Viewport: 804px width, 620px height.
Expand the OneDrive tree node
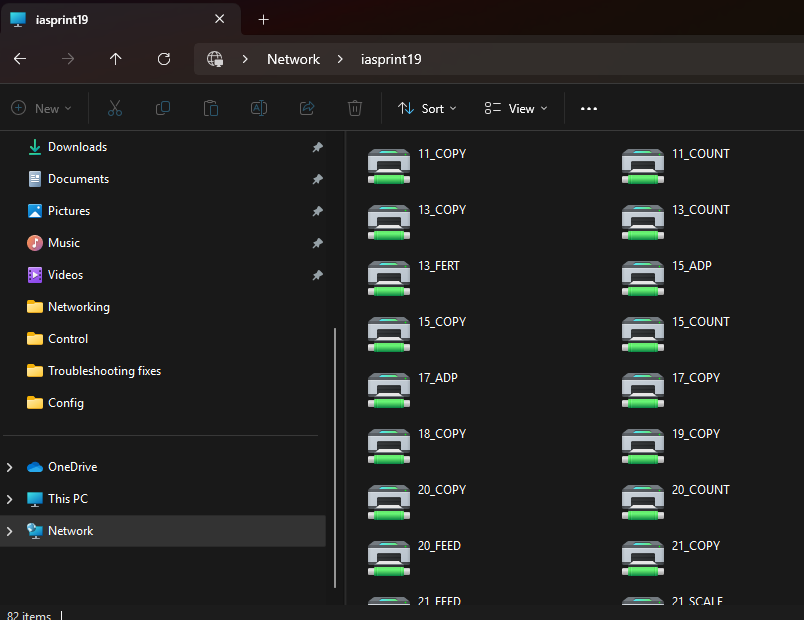(9, 467)
